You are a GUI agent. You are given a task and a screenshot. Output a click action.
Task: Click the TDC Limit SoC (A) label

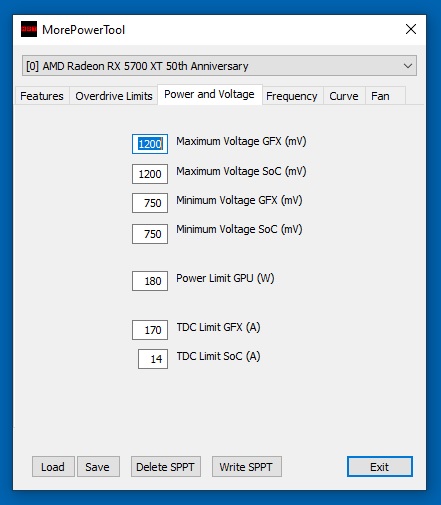pyautogui.click(x=218, y=356)
